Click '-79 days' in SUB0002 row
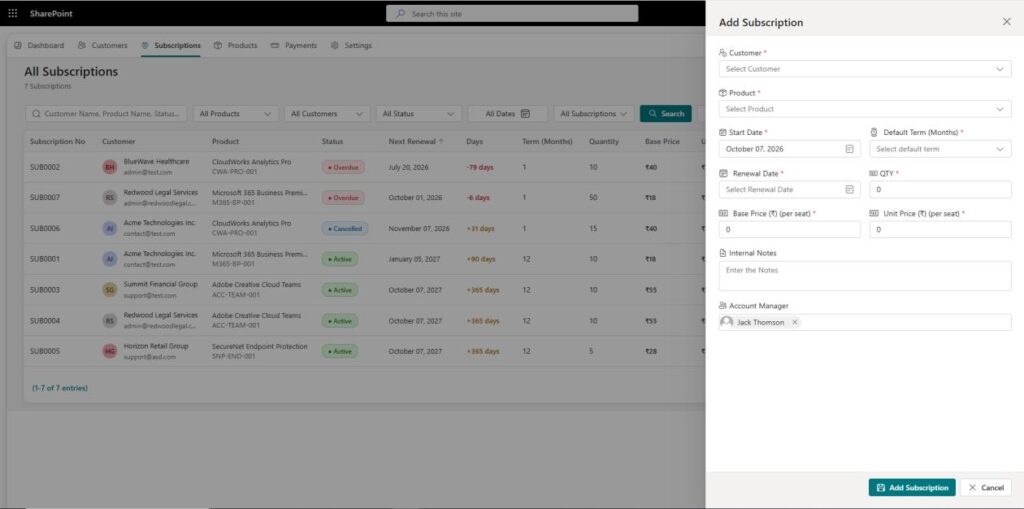The height and width of the screenshot is (509, 1024). pyautogui.click(x=480, y=167)
